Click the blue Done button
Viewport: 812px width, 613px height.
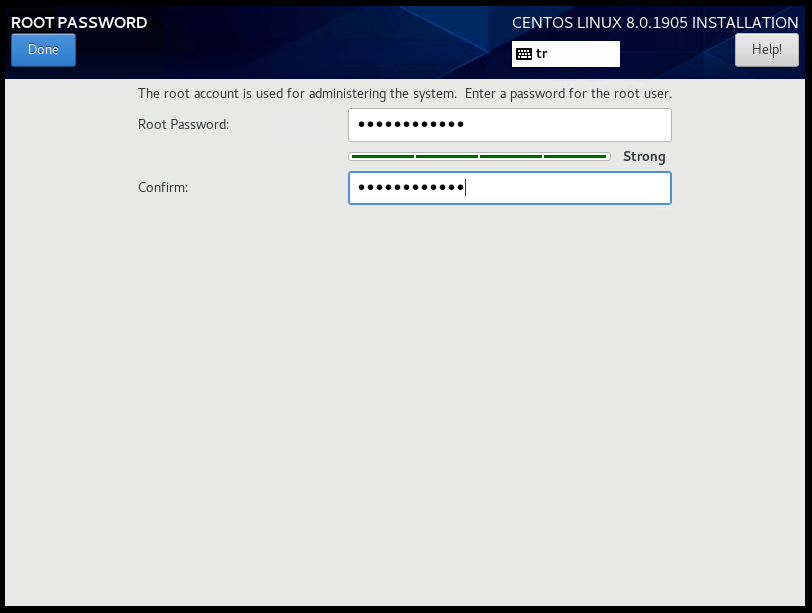click(x=44, y=50)
